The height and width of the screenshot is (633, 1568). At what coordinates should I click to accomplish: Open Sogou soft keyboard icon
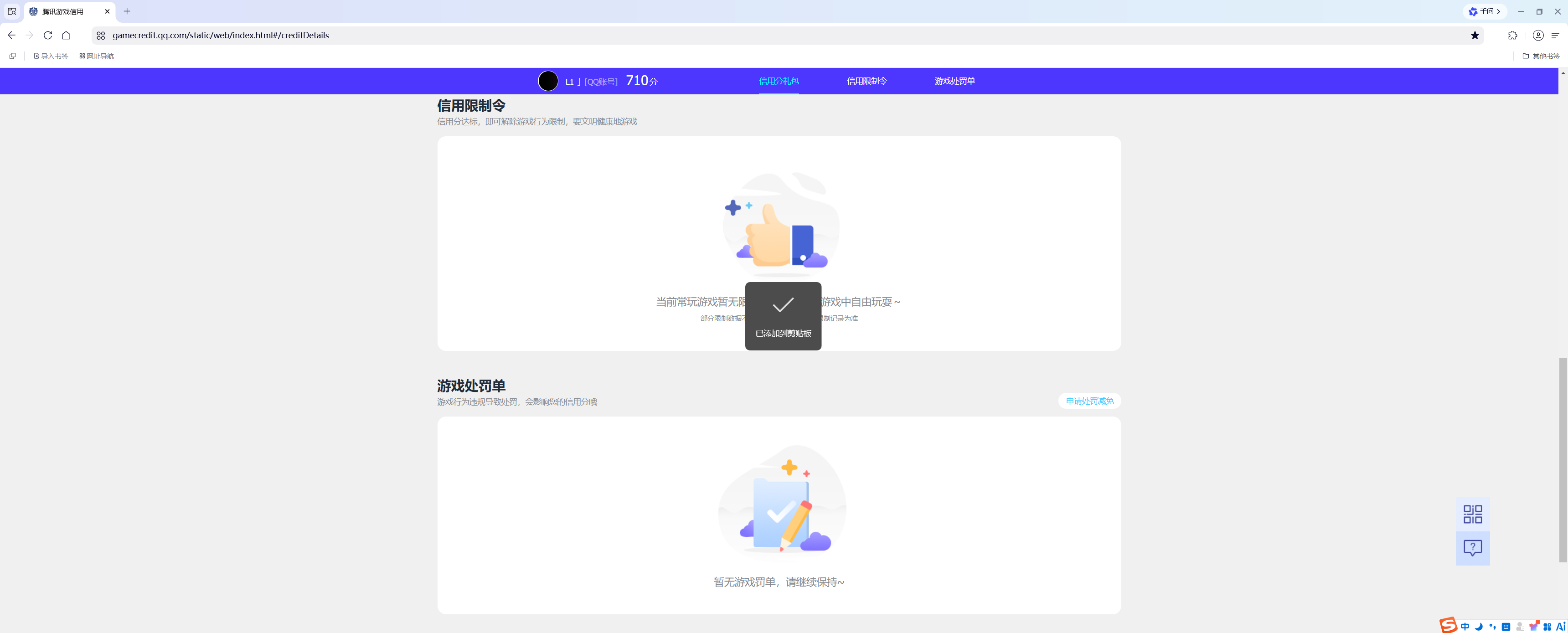tap(1506, 626)
